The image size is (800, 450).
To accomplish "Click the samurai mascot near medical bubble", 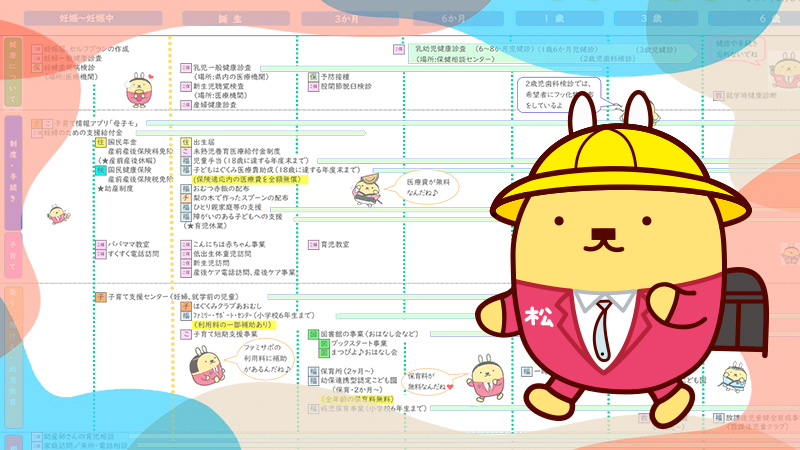I will 367,190.
